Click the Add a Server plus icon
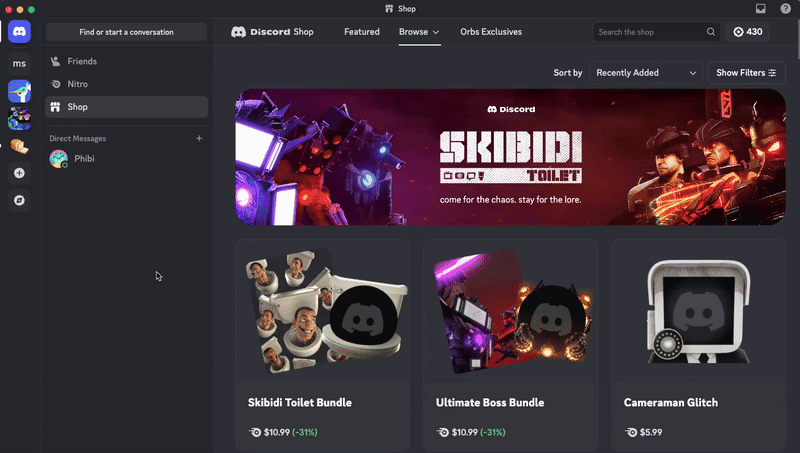Viewport: 800px width, 453px height. pos(19,173)
